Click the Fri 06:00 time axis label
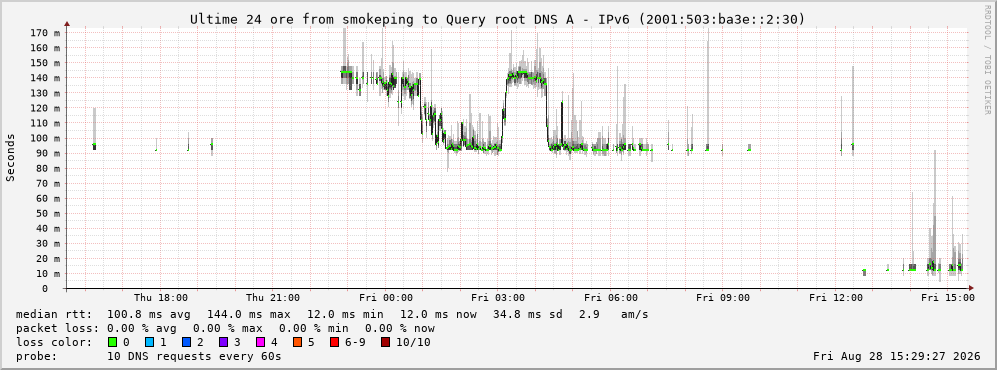This screenshot has width=997, height=370. 611,298
